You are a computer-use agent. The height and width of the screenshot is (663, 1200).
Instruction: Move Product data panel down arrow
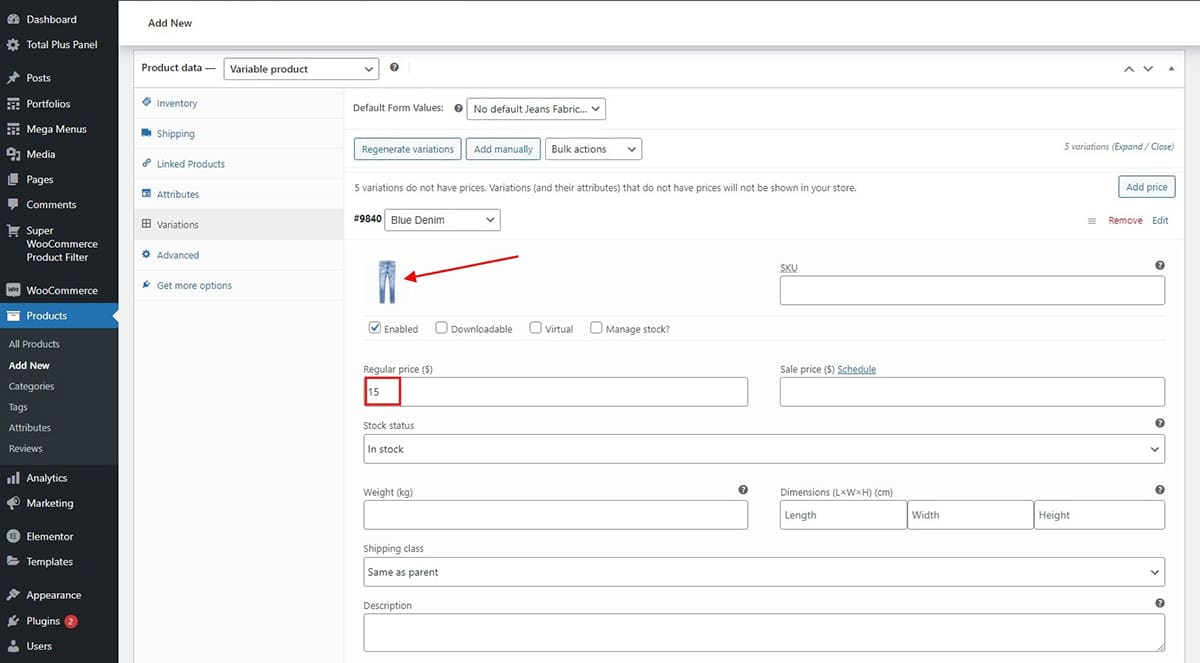pyautogui.click(x=1148, y=69)
